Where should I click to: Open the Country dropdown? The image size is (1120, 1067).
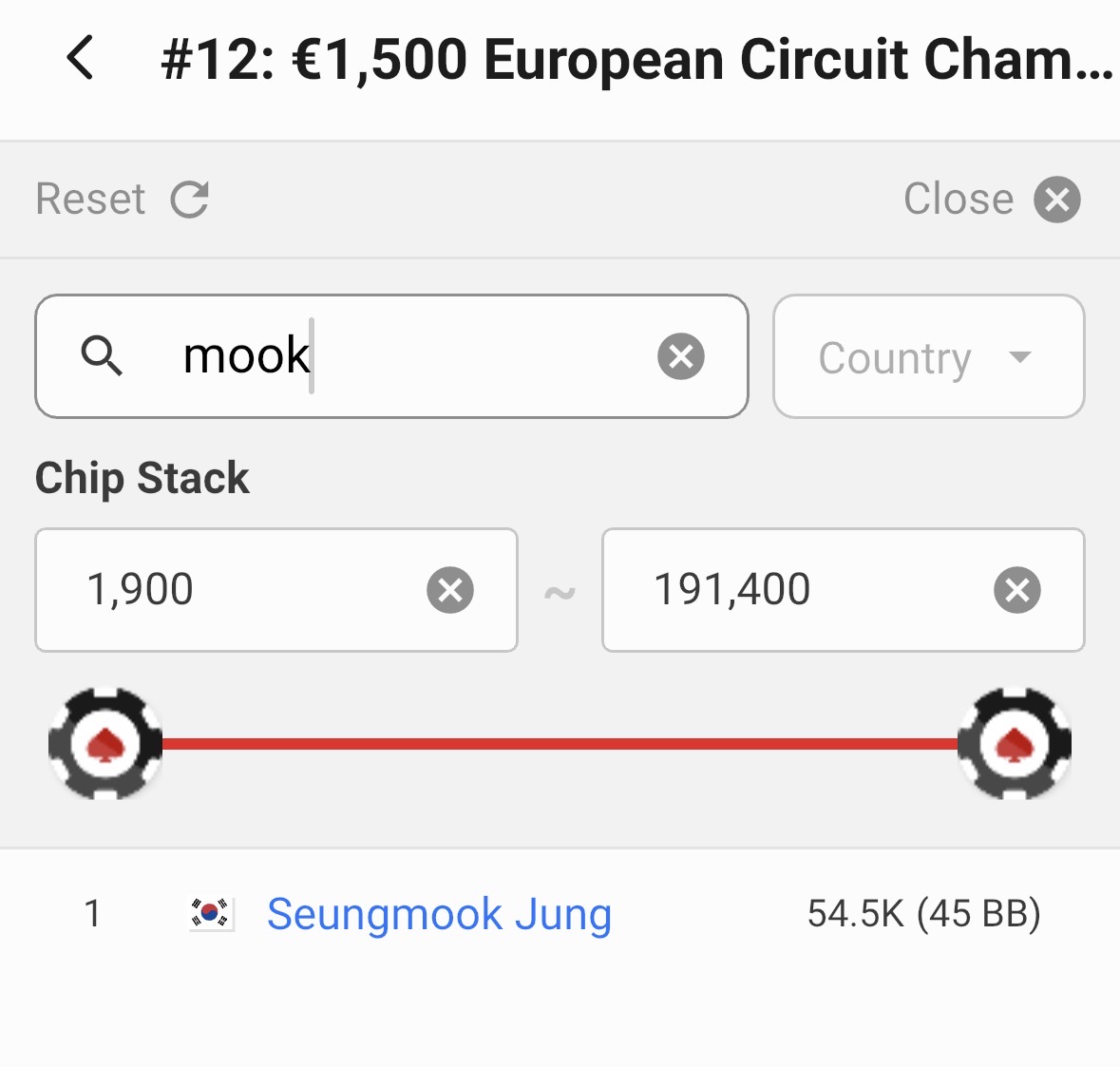(896, 357)
